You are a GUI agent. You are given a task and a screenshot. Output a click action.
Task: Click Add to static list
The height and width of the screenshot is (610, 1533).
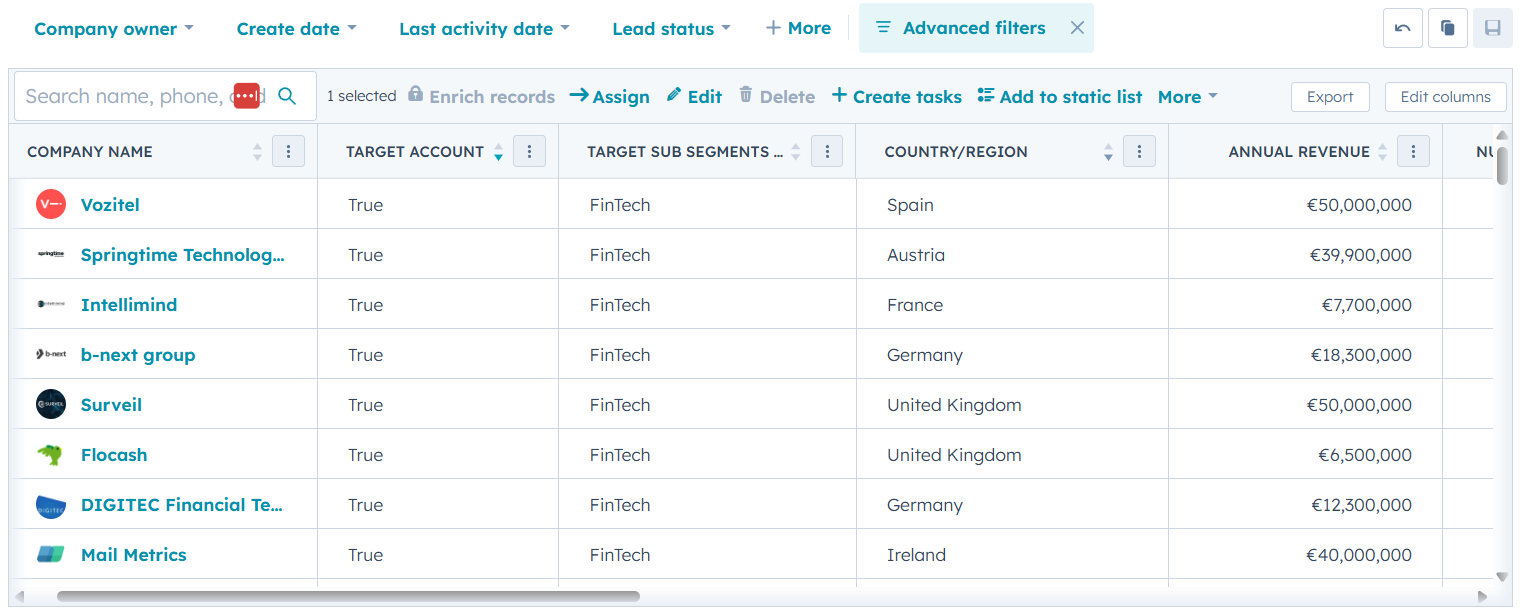[x=1060, y=97]
